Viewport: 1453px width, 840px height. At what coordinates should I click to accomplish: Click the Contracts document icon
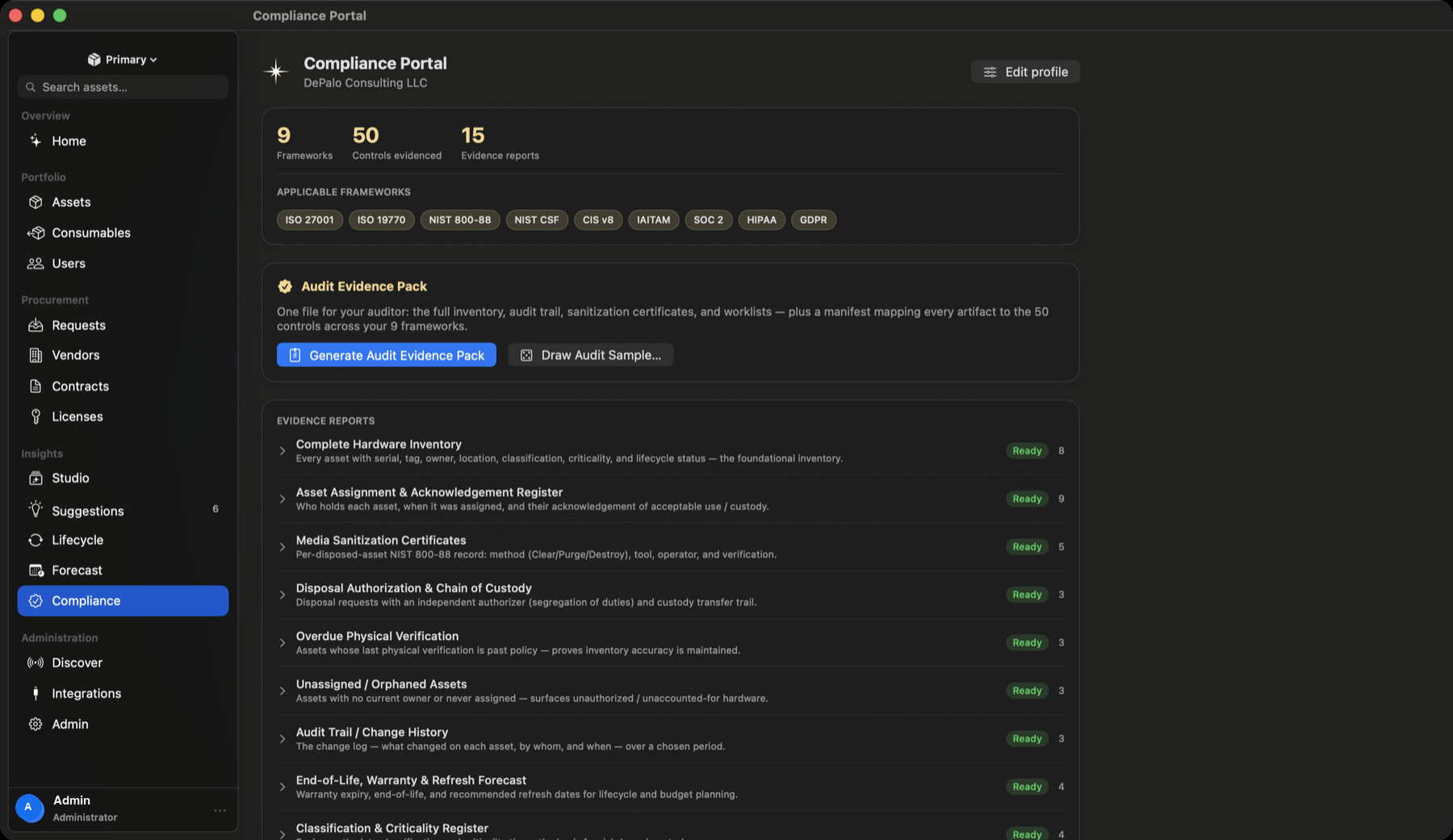tap(36, 386)
